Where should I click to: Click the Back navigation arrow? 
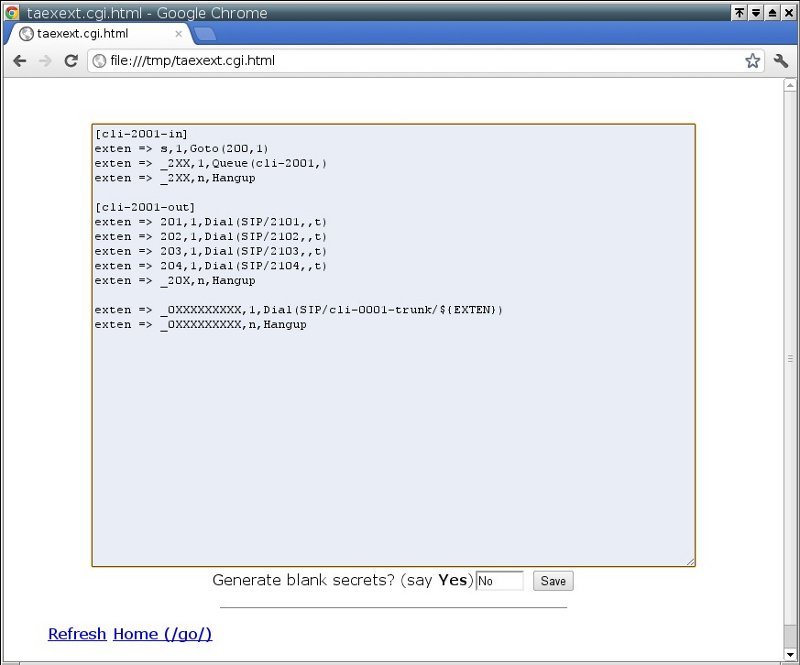(19, 61)
